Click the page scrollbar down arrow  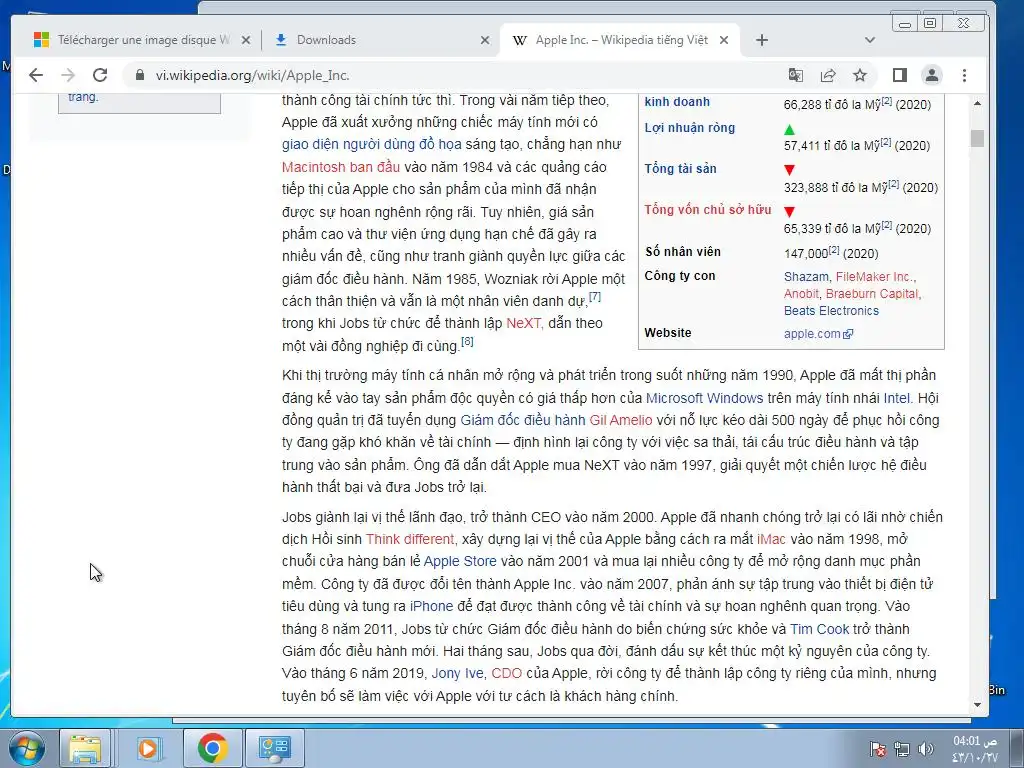(977, 705)
